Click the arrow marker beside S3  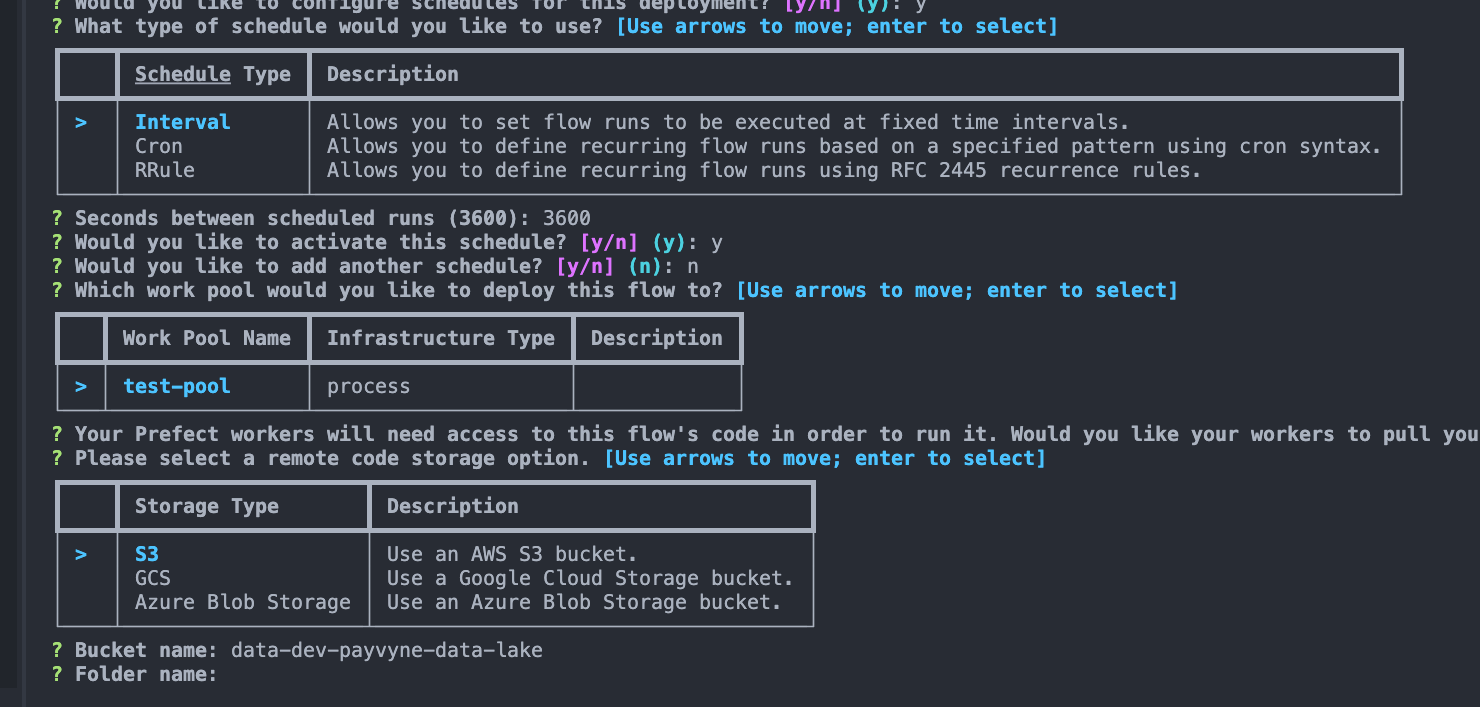point(81,554)
